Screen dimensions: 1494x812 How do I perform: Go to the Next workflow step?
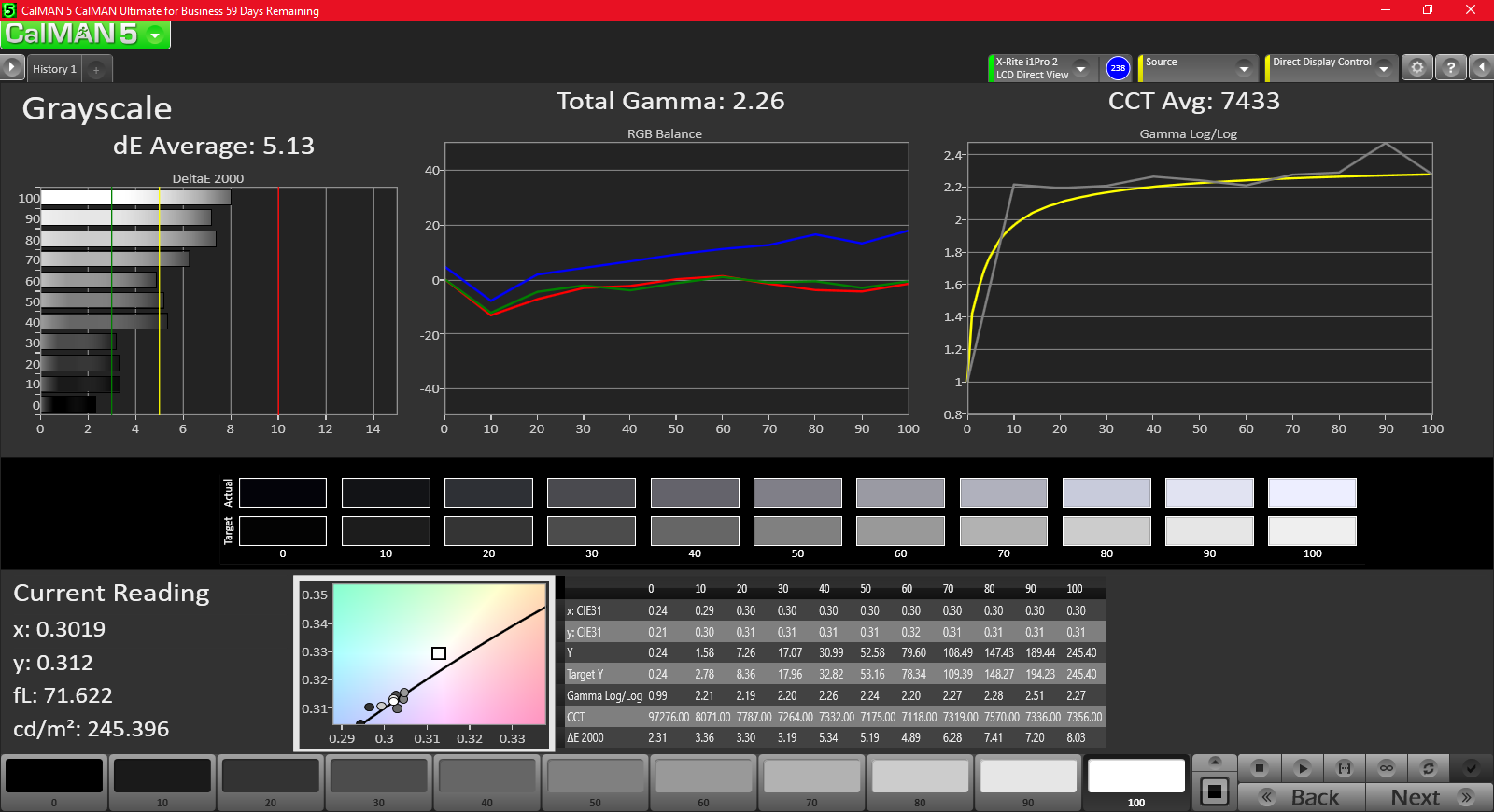click(1429, 797)
